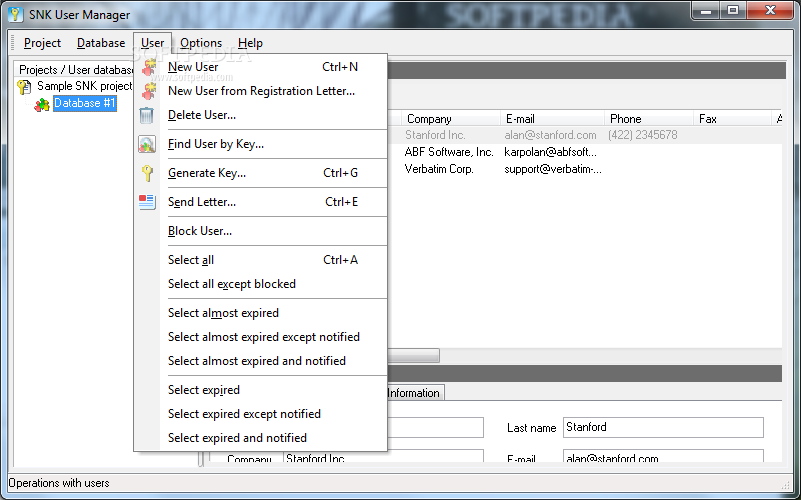Image resolution: width=801 pixels, height=500 pixels.
Task: Open the Options menu
Action: tap(201, 43)
